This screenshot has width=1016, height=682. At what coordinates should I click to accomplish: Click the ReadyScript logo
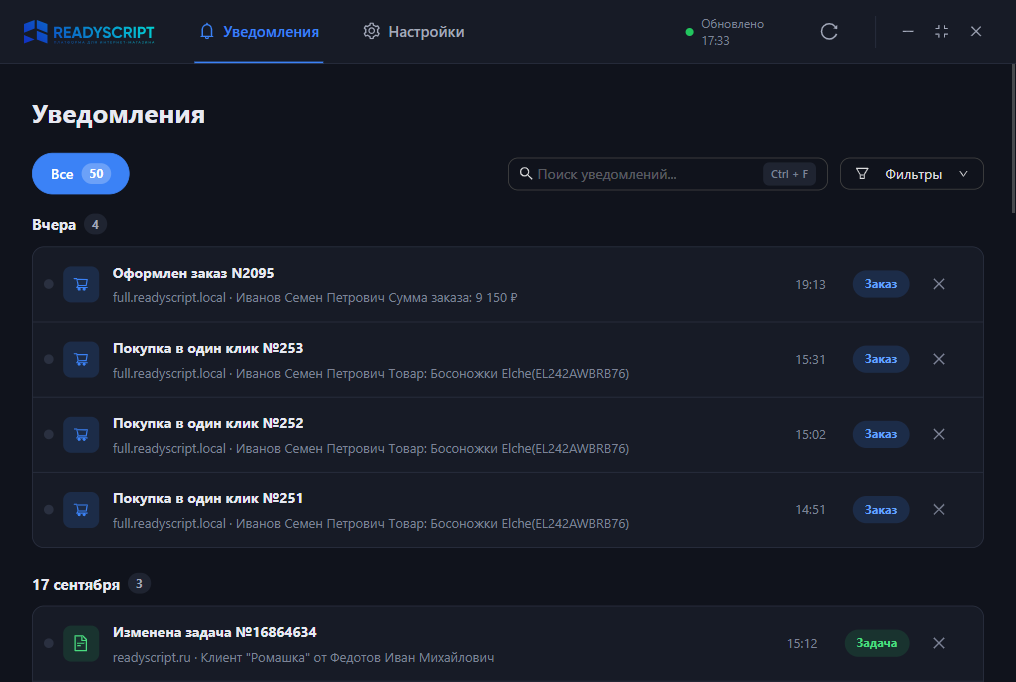pos(89,32)
